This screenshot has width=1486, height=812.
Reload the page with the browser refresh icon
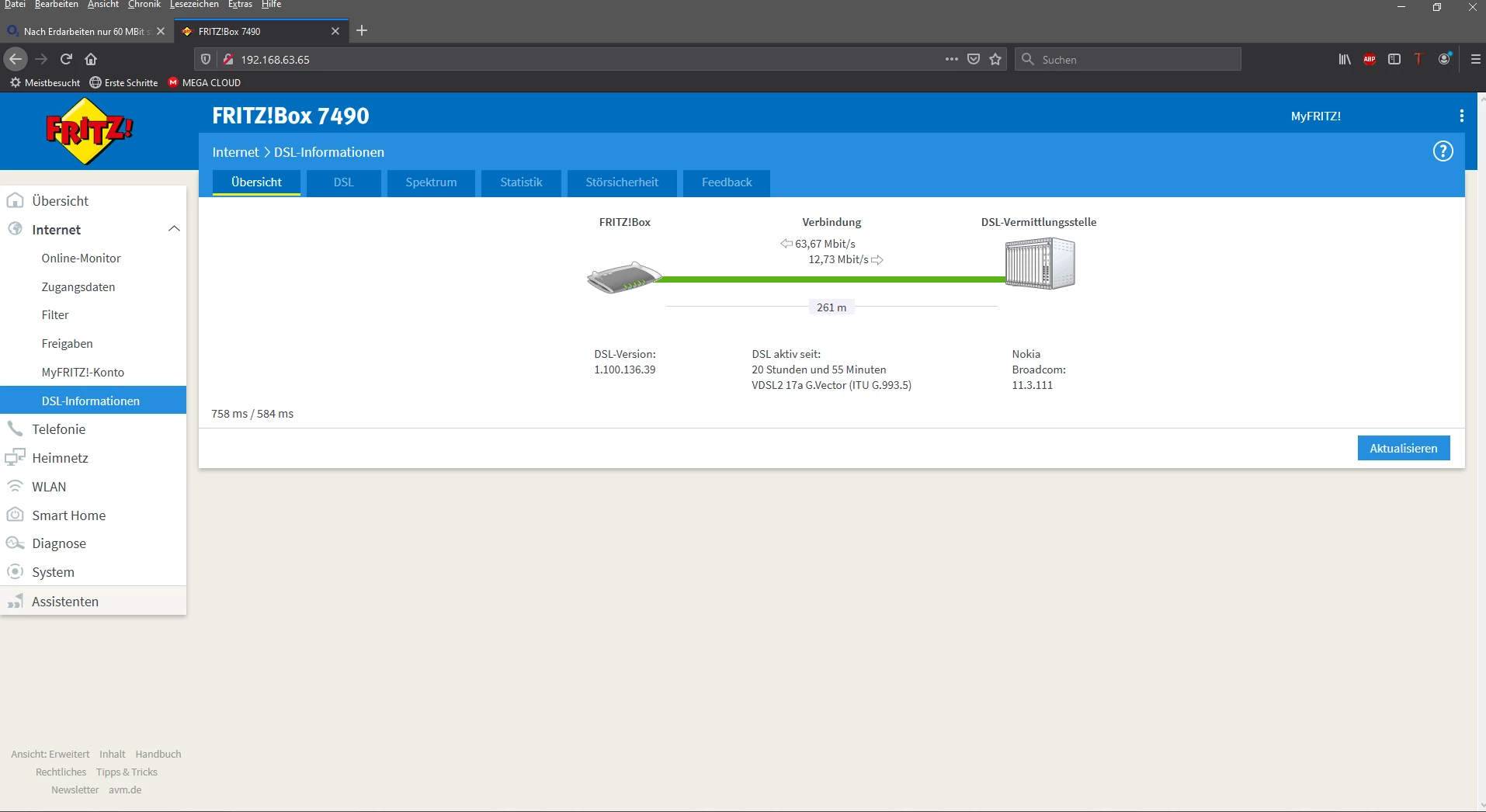pyautogui.click(x=67, y=59)
